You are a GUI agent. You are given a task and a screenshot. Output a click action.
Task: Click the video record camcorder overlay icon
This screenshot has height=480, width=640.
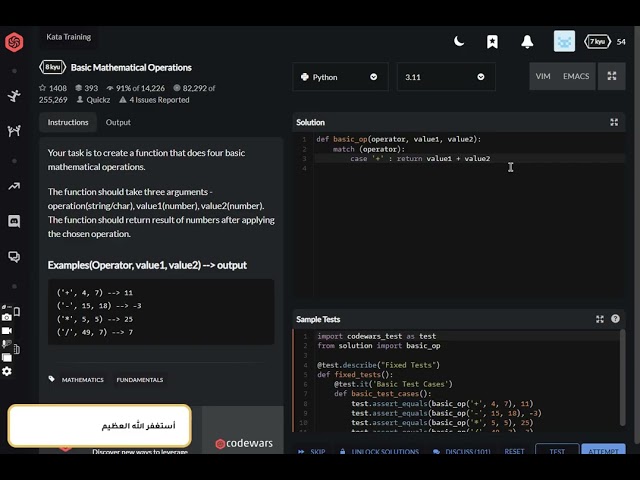click(7, 331)
